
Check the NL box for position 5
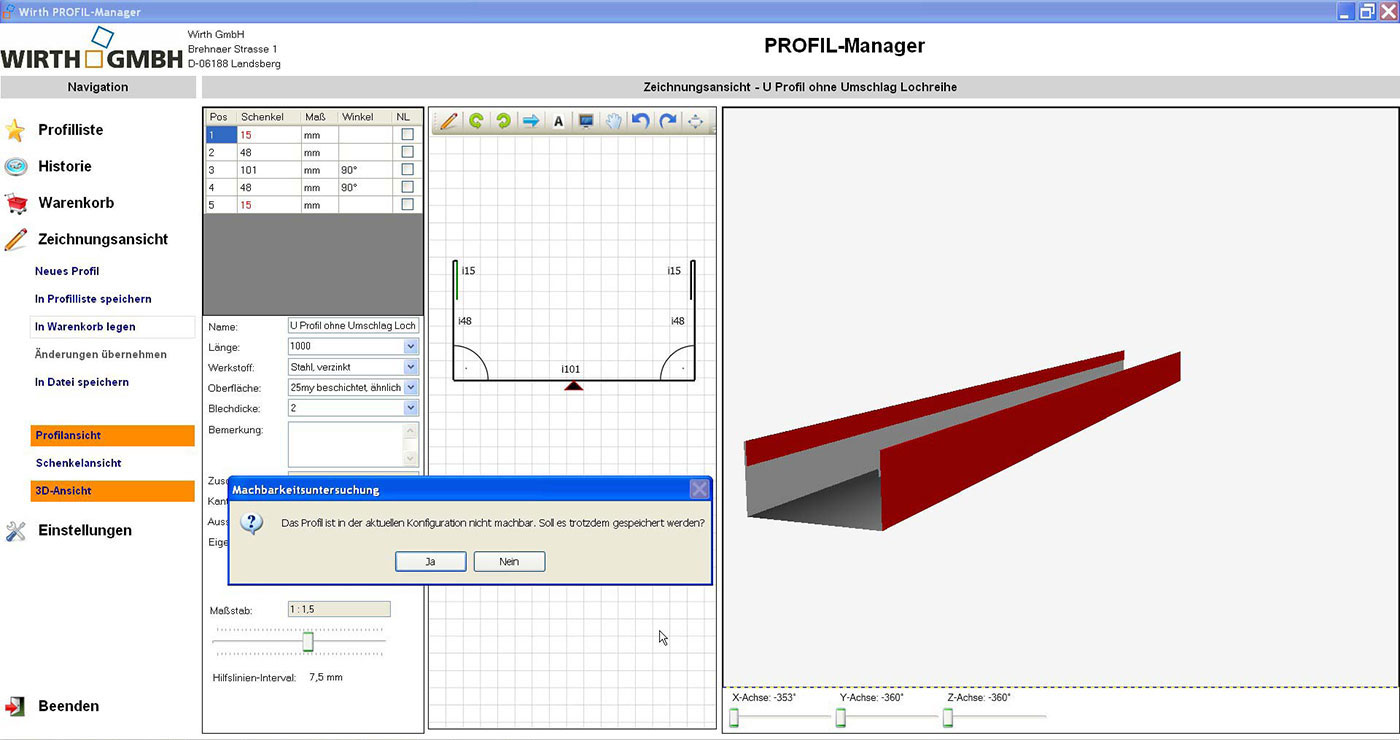[x=407, y=205]
